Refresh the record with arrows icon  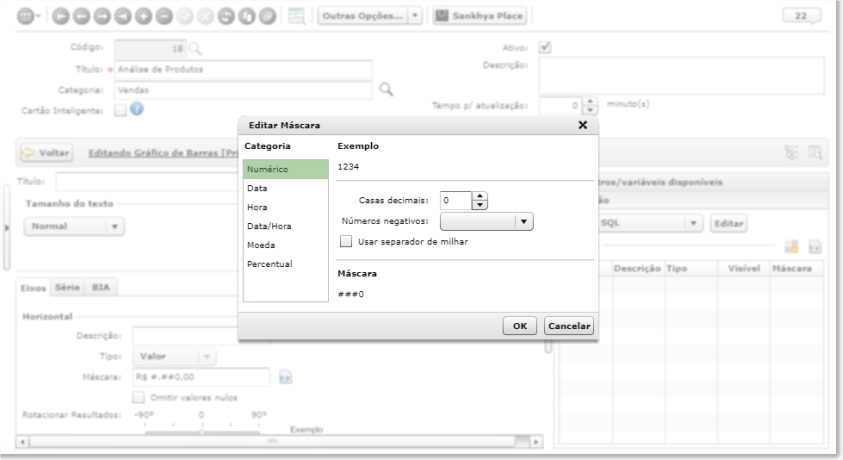pyautogui.click(x=226, y=16)
